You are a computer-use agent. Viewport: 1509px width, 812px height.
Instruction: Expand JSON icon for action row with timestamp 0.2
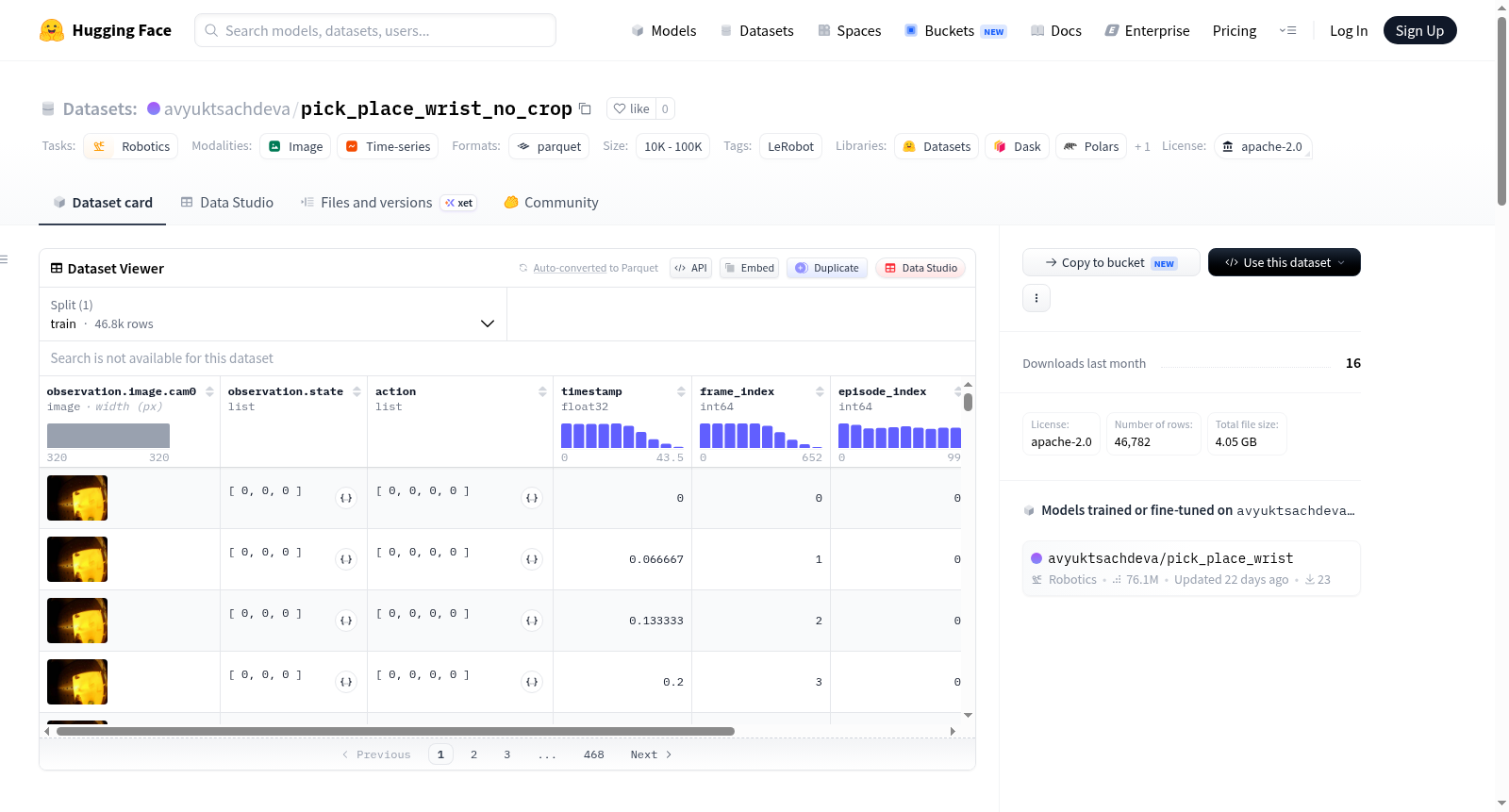(x=532, y=682)
